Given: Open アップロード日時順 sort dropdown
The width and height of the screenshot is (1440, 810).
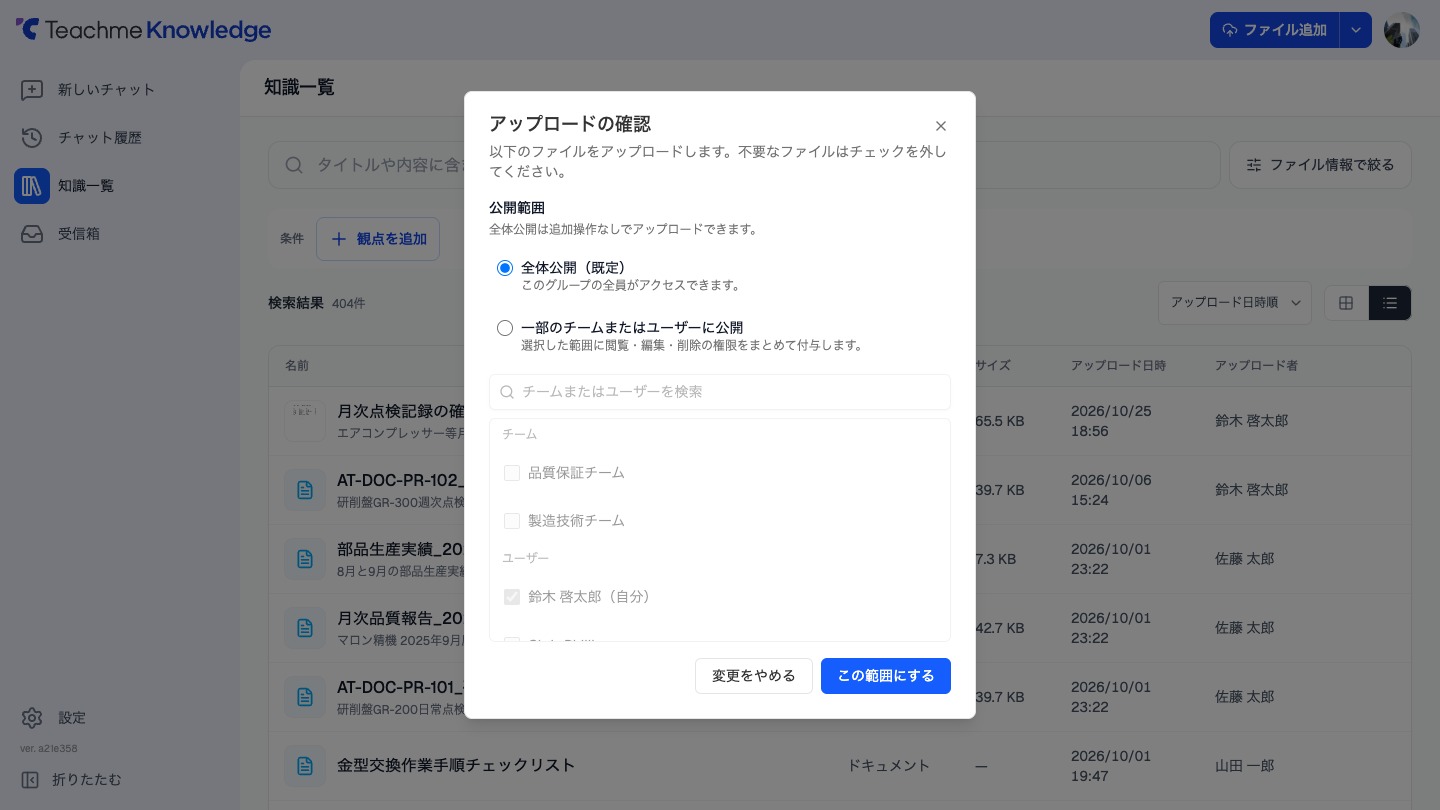Looking at the screenshot, I should pyautogui.click(x=1235, y=303).
